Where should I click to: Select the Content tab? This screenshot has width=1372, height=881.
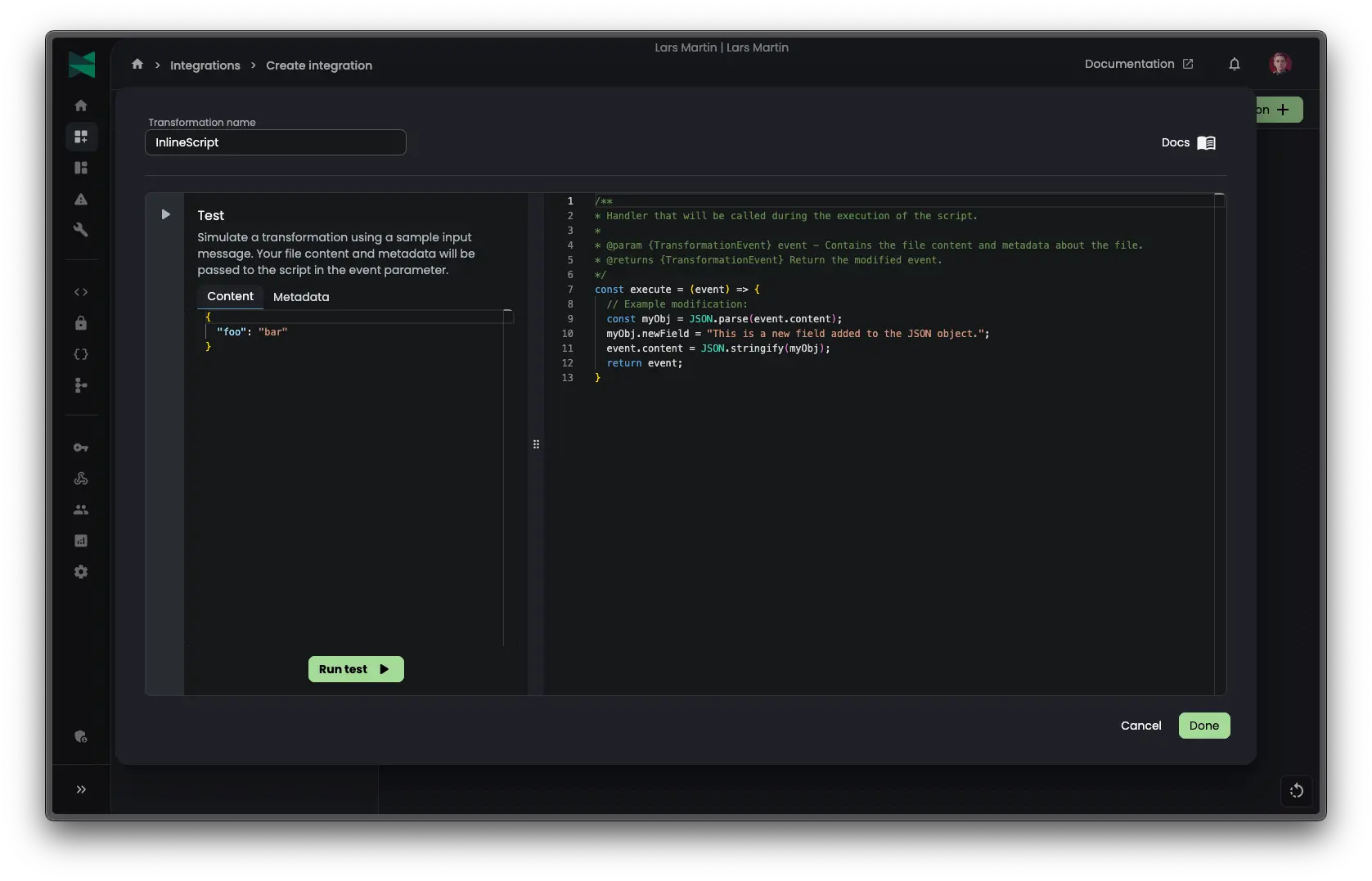[229, 296]
